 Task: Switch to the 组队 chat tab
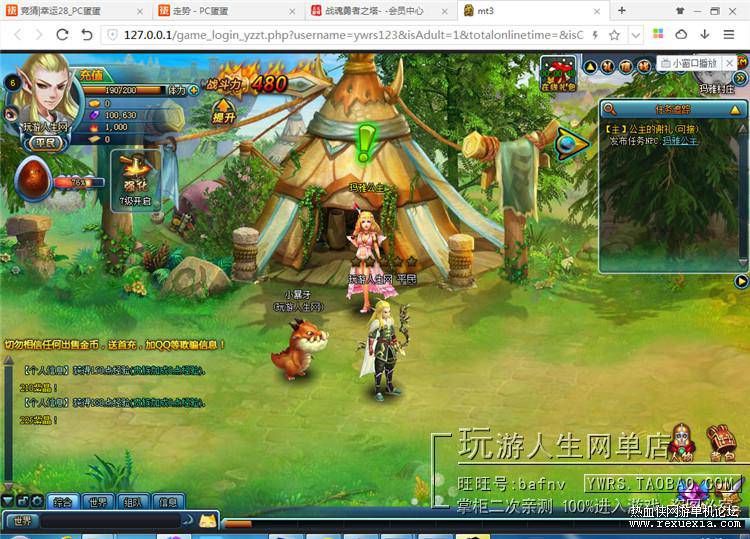[133, 502]
